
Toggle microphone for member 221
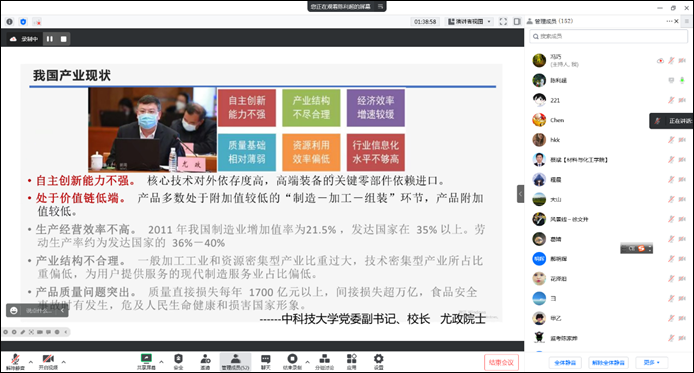[671, 100]
